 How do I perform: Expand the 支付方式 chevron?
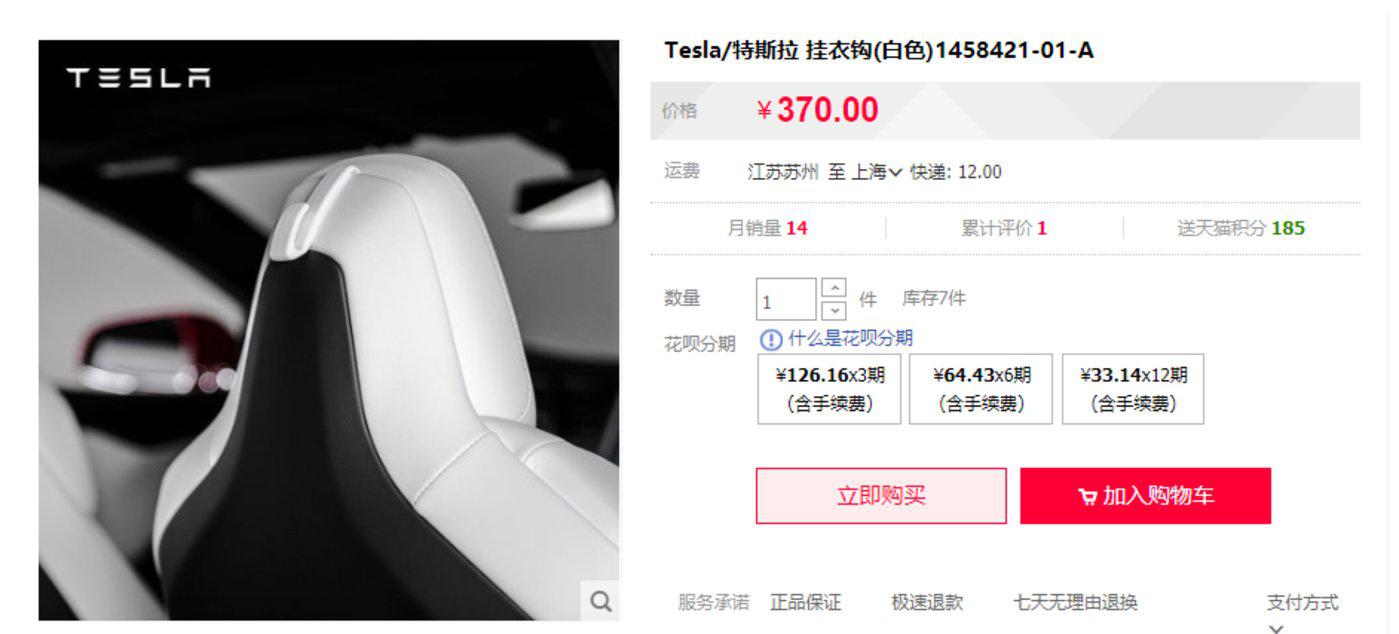pos(1276,628)
